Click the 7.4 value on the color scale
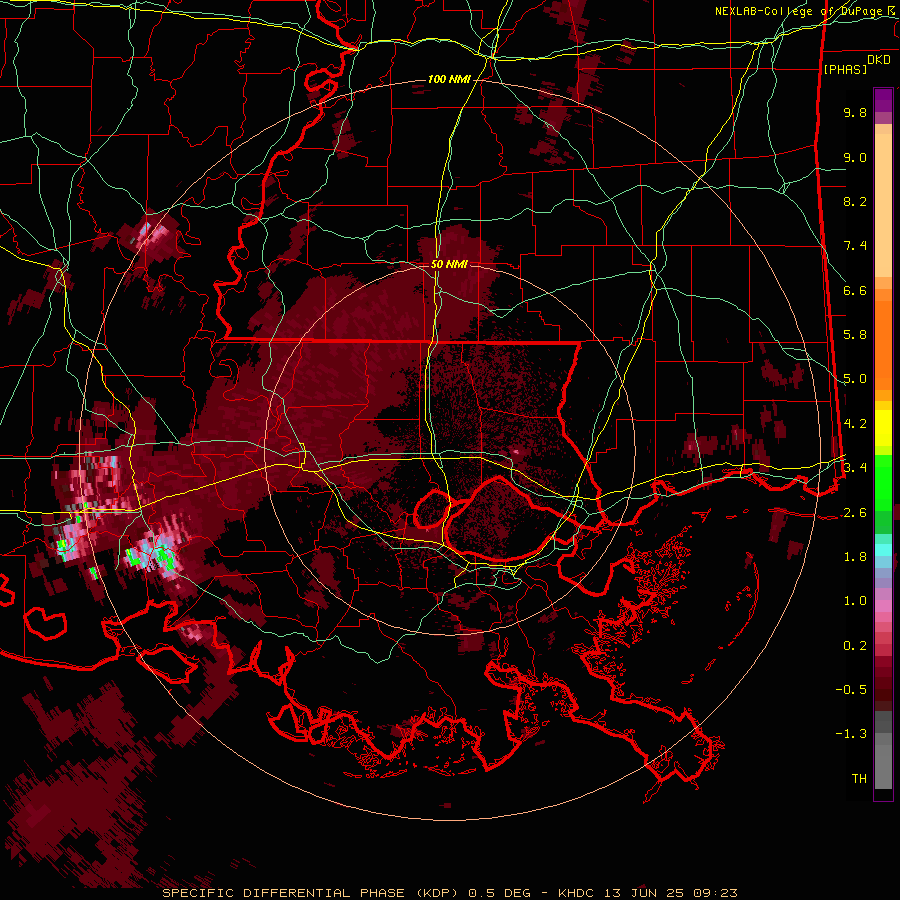This screenshot has height=900, width=900. coord(855,246)
